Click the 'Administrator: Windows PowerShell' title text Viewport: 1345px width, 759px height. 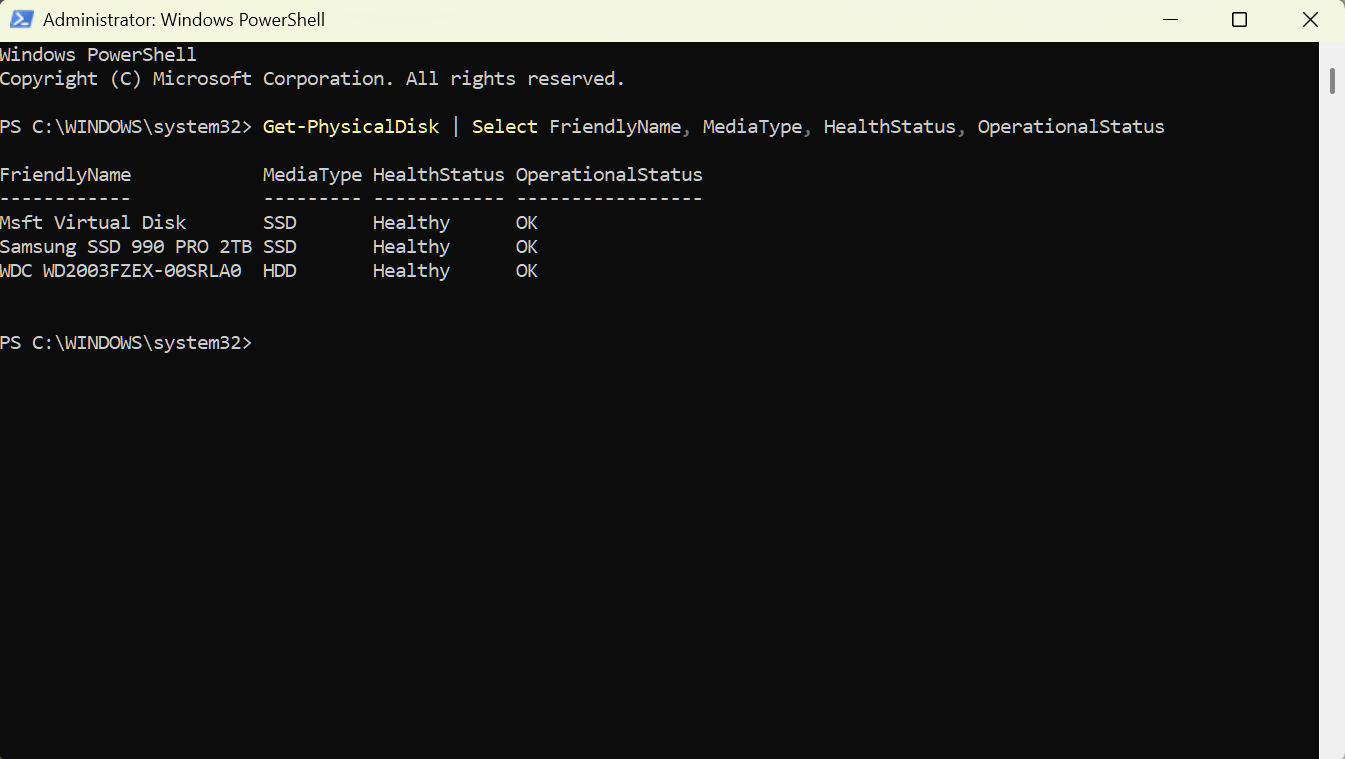click(184, 20)
